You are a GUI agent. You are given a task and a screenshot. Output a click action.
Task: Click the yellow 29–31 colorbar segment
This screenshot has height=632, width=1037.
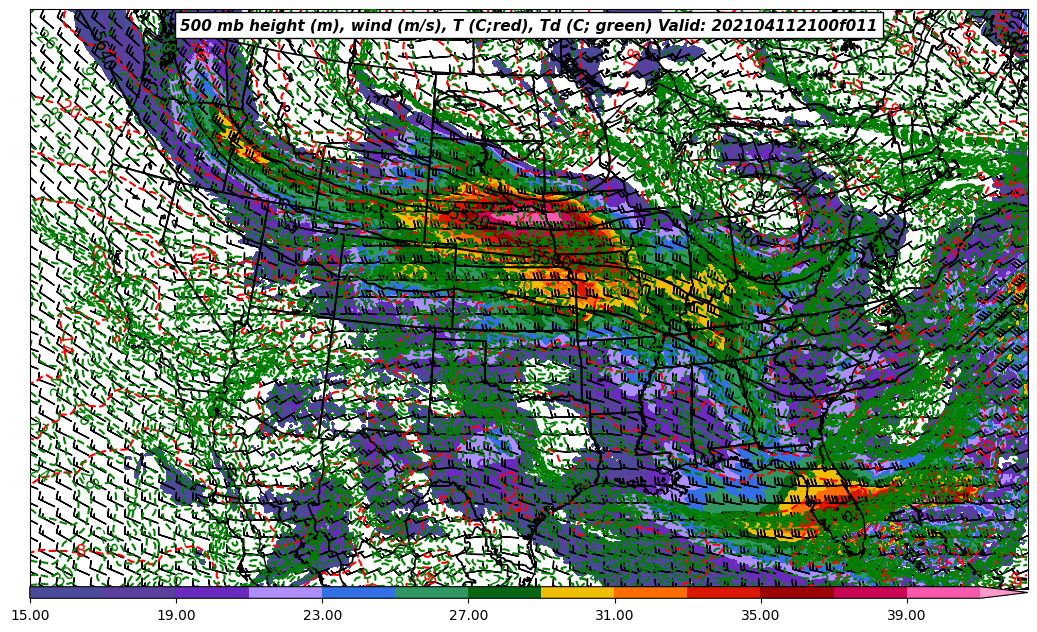point(577,592)
